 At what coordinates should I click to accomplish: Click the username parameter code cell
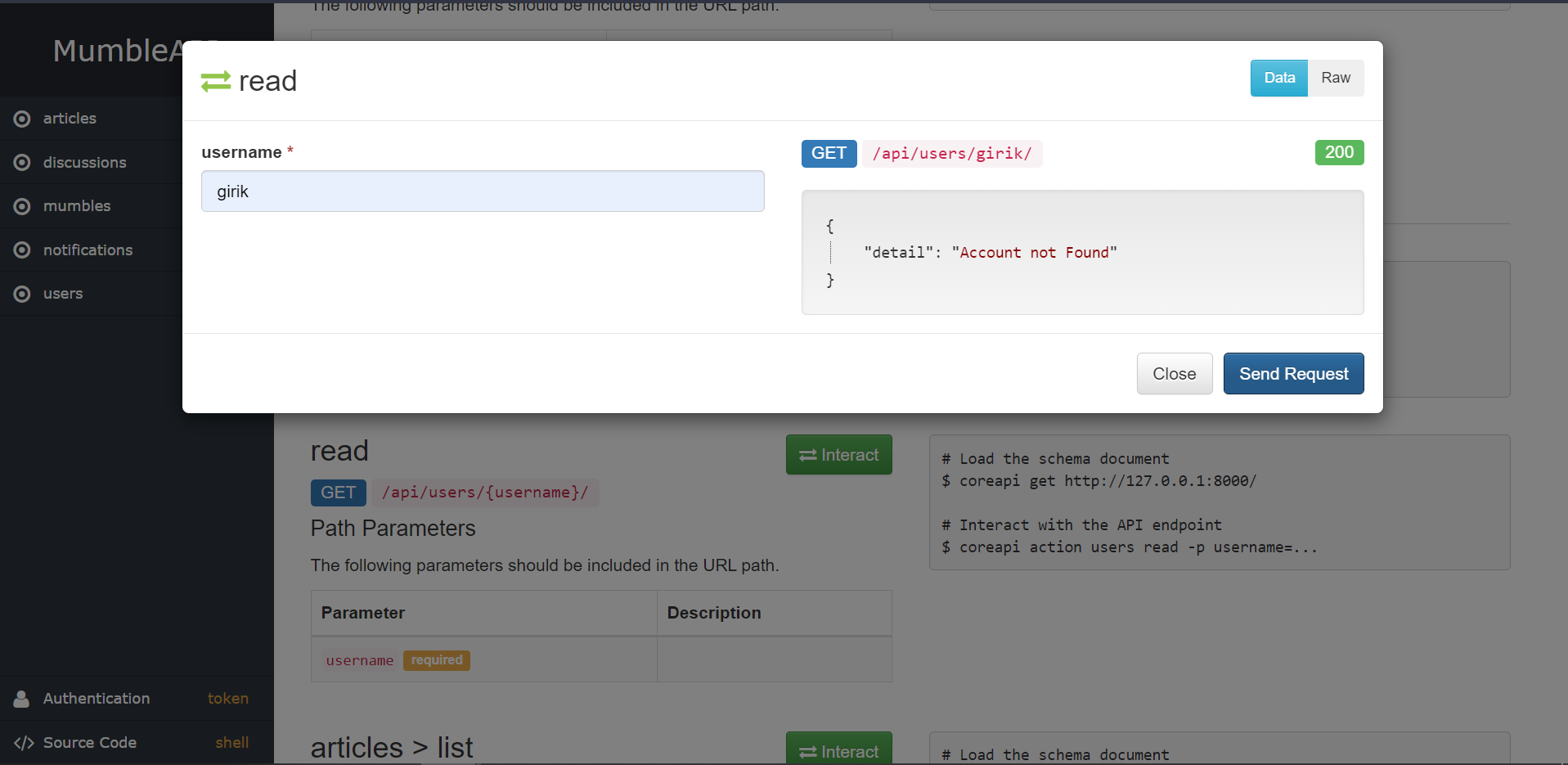tap(359, 660)
